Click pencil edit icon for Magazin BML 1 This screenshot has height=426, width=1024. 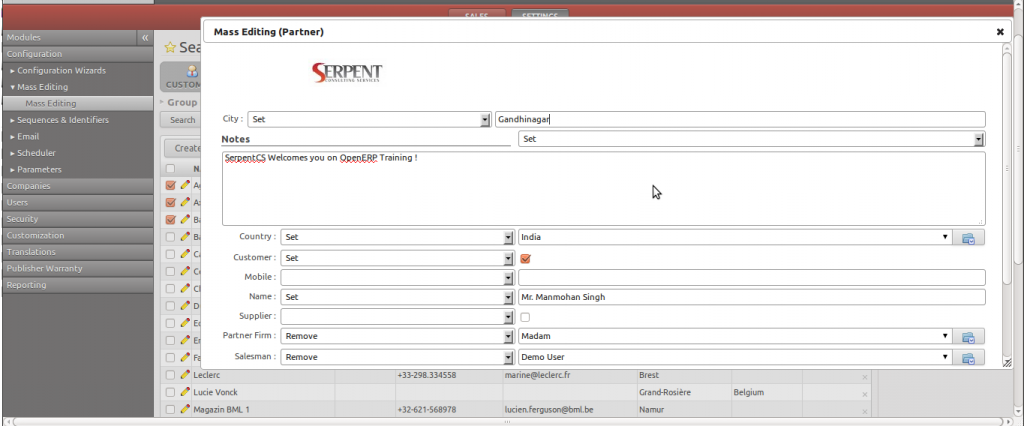tap(184, 410)
